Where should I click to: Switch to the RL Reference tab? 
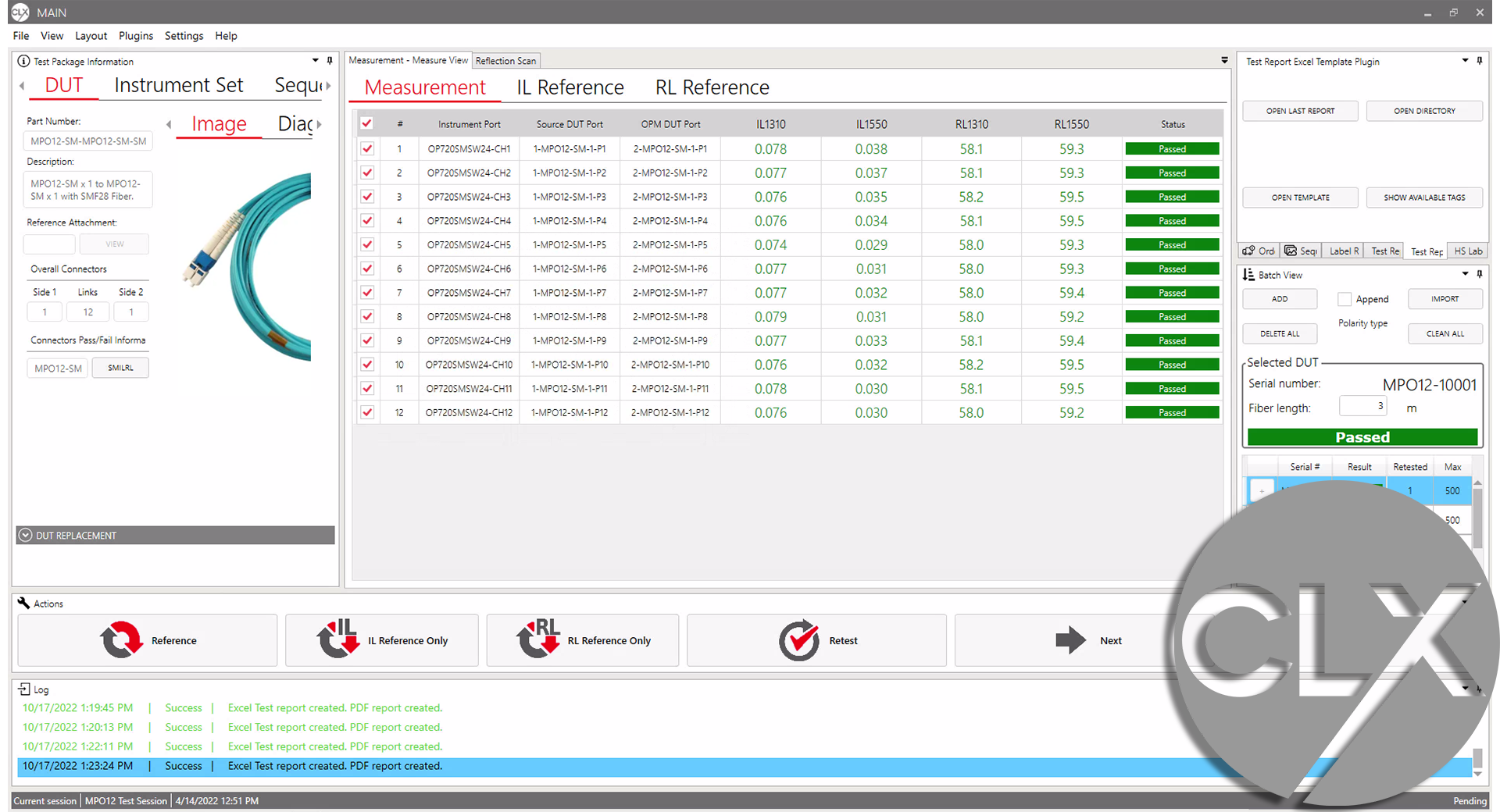pyautogui.click(x=712, y=87)
